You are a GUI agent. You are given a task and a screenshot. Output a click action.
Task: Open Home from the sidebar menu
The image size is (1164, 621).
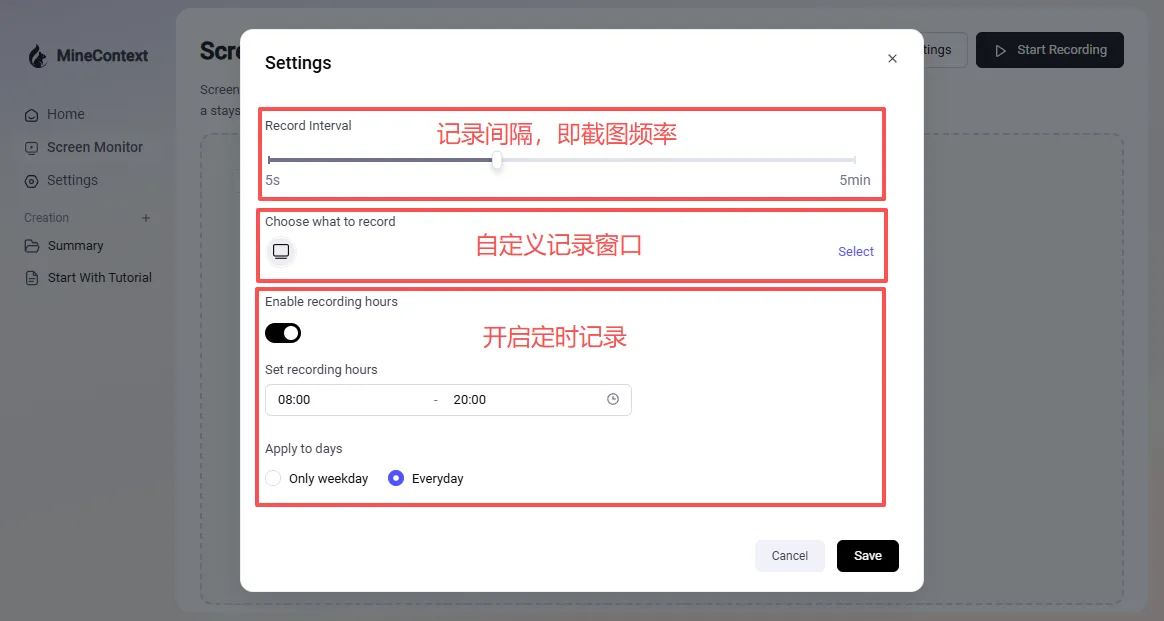[x=65, y=114]
